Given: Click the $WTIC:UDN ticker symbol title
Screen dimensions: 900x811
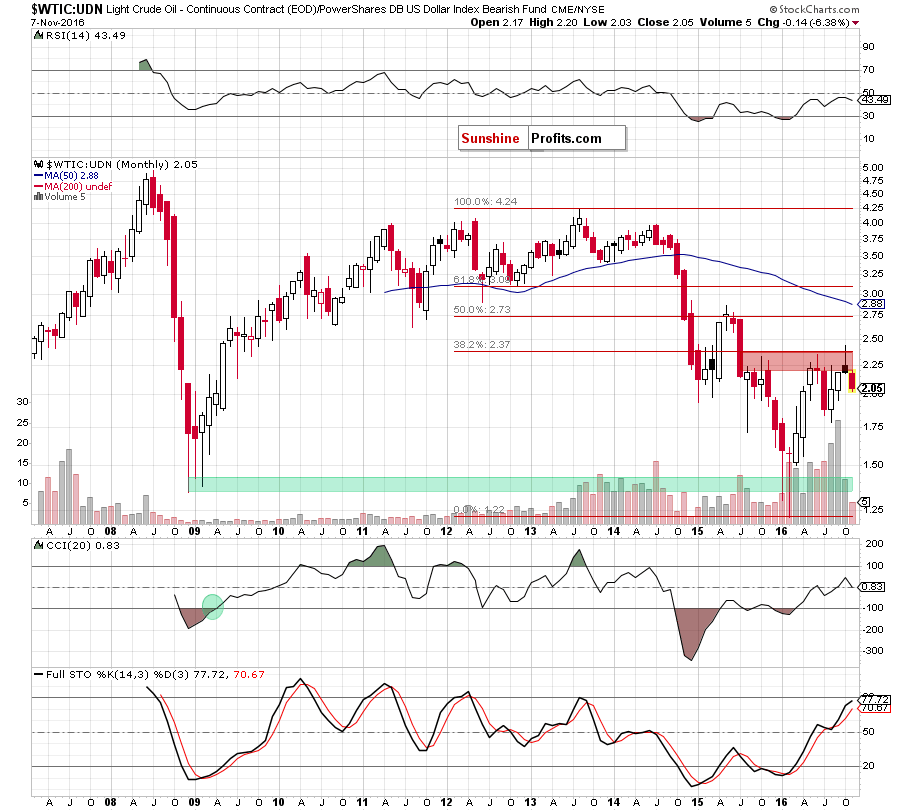Looking at the screenshot, I should click(67, 9).
